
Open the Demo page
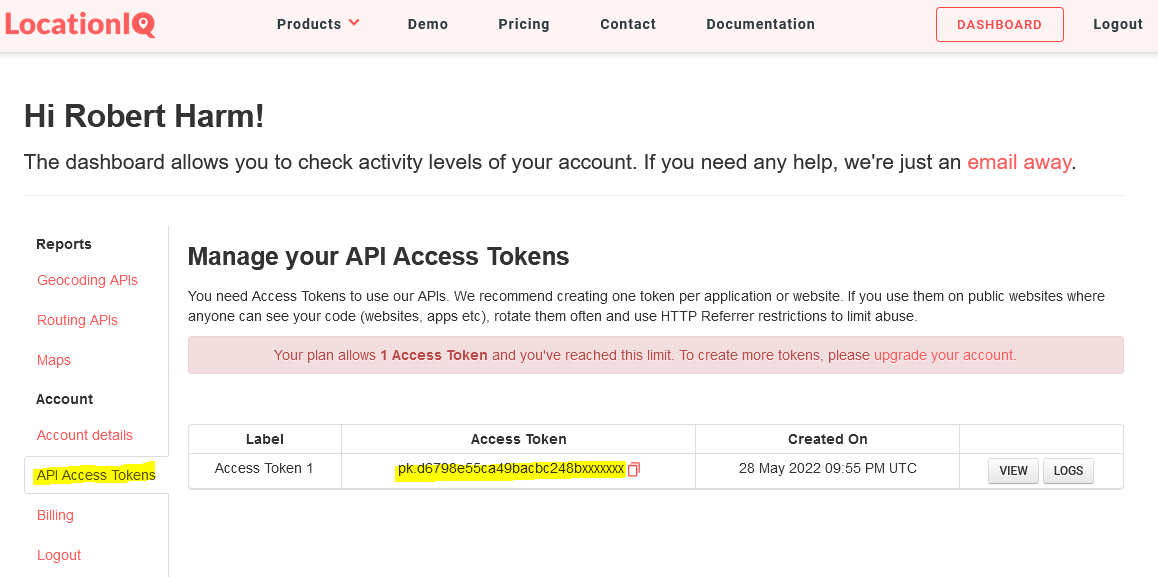tap(428, 24)
